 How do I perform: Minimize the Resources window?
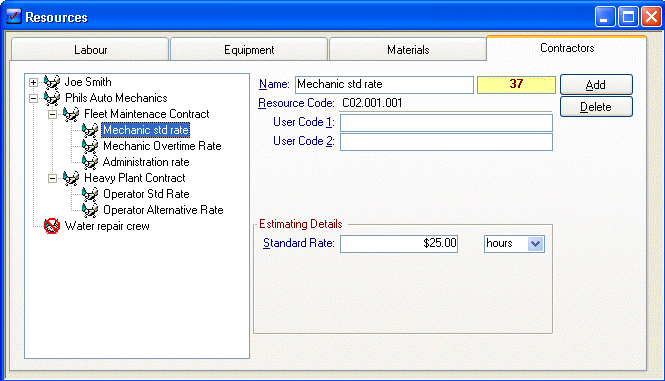(605, 17)
